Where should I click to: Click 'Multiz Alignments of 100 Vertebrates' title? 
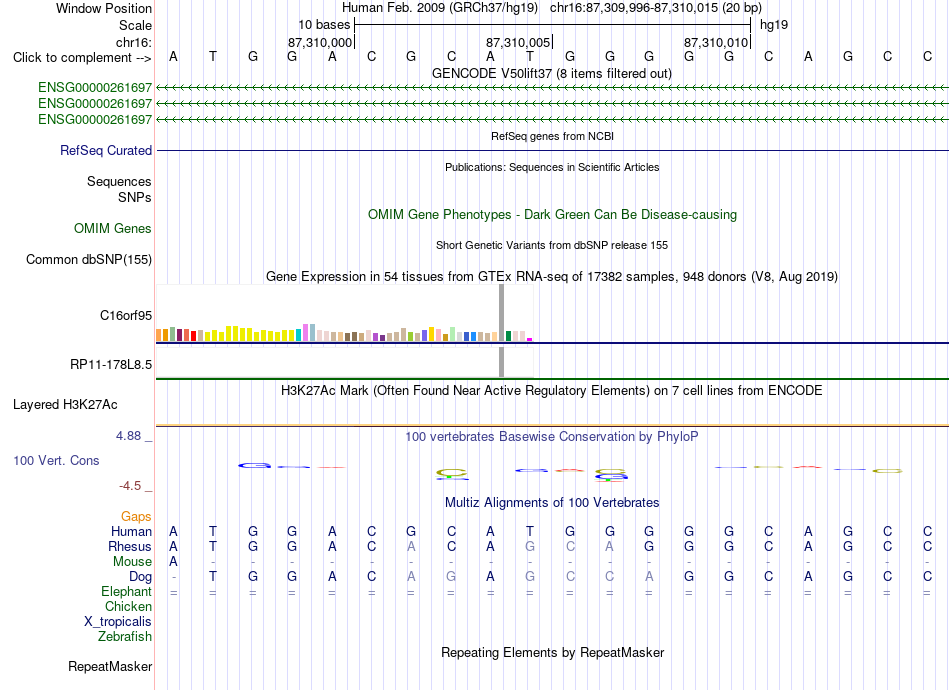pyautogui.click(x=552, y=502)
